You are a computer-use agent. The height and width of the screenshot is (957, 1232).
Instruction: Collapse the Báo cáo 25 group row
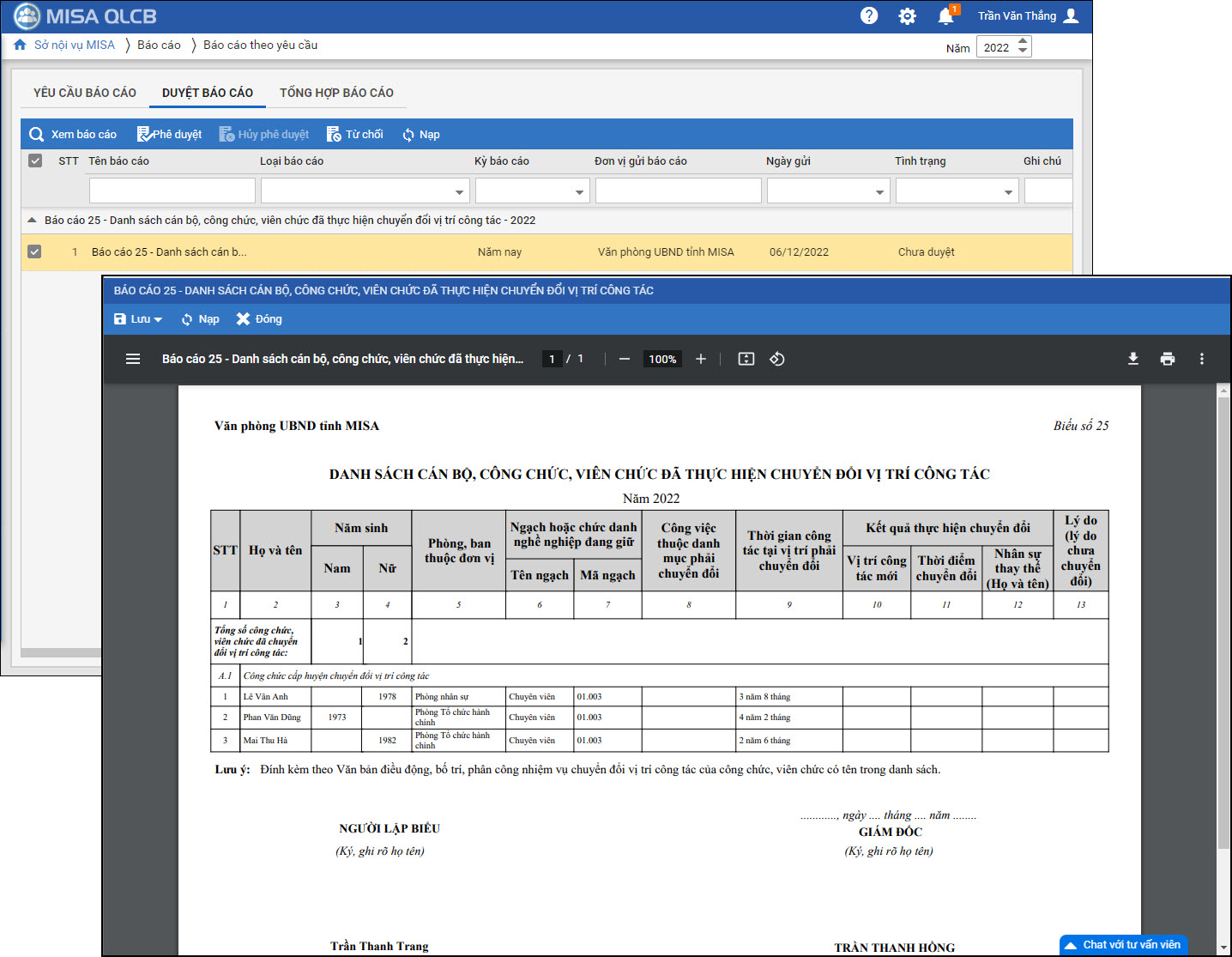coord(32,220)
